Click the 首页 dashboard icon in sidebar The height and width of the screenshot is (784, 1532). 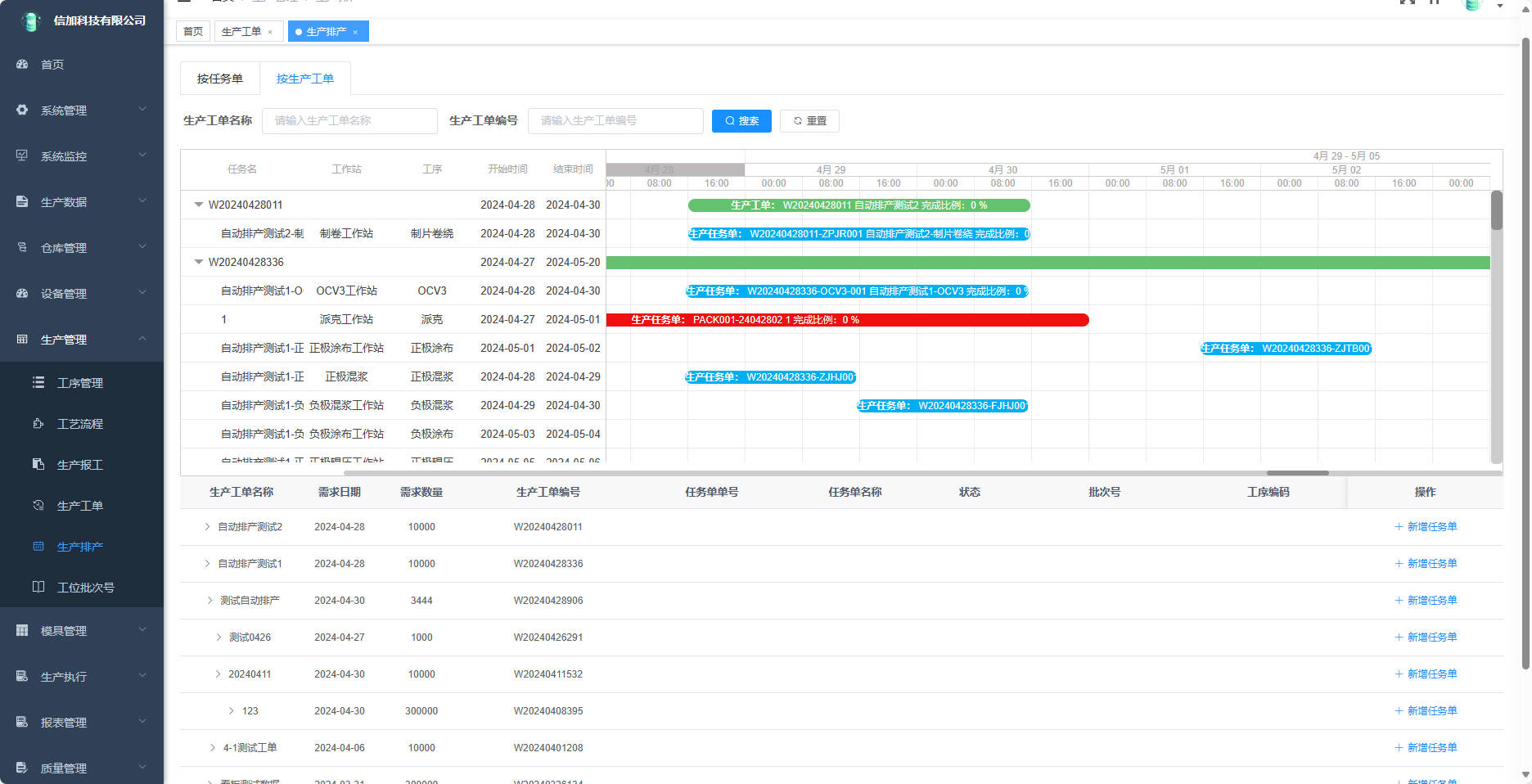(x=22, y=64)
